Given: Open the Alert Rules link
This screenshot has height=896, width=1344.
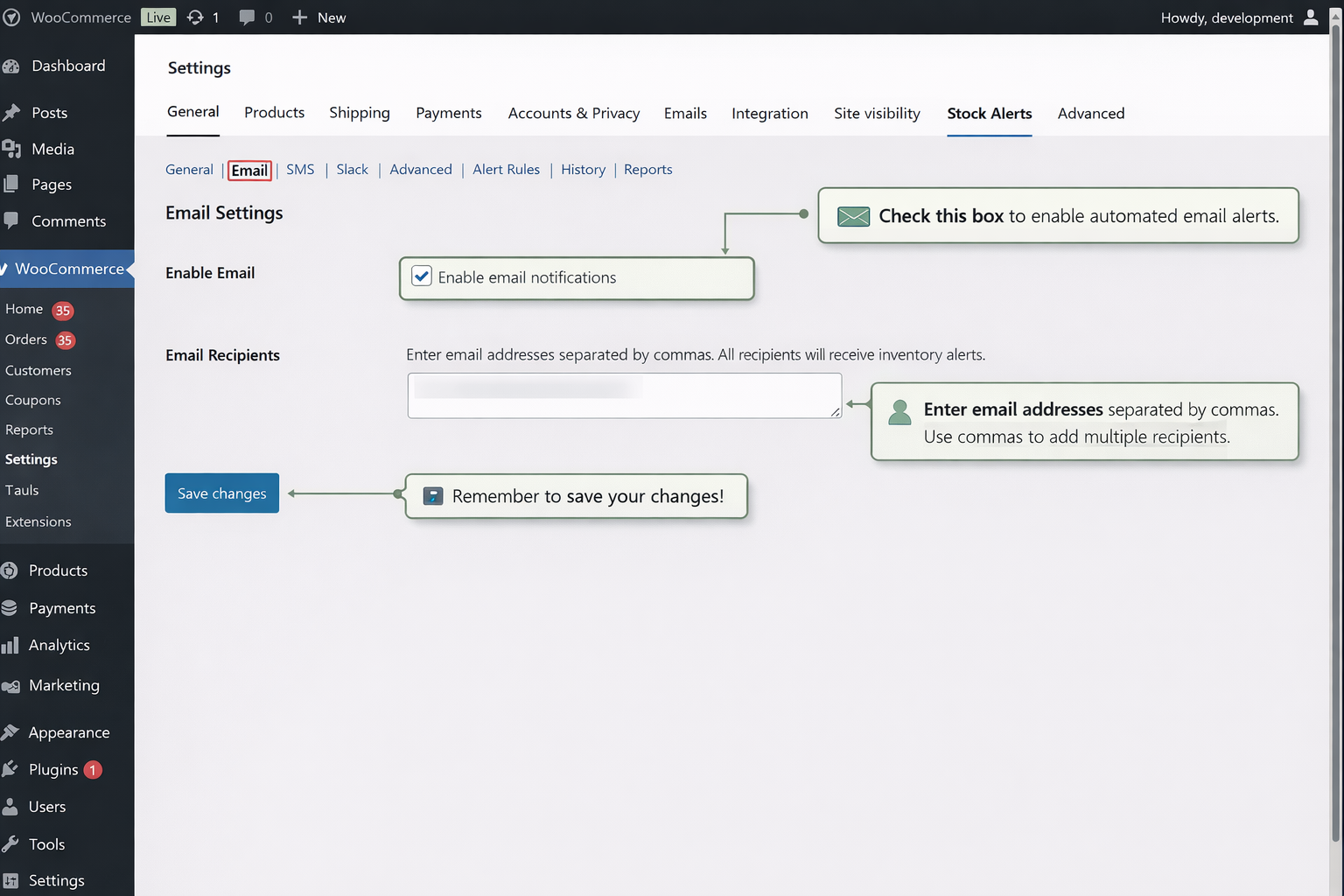Looking at the screenshot, I should (x=506, y=169).
